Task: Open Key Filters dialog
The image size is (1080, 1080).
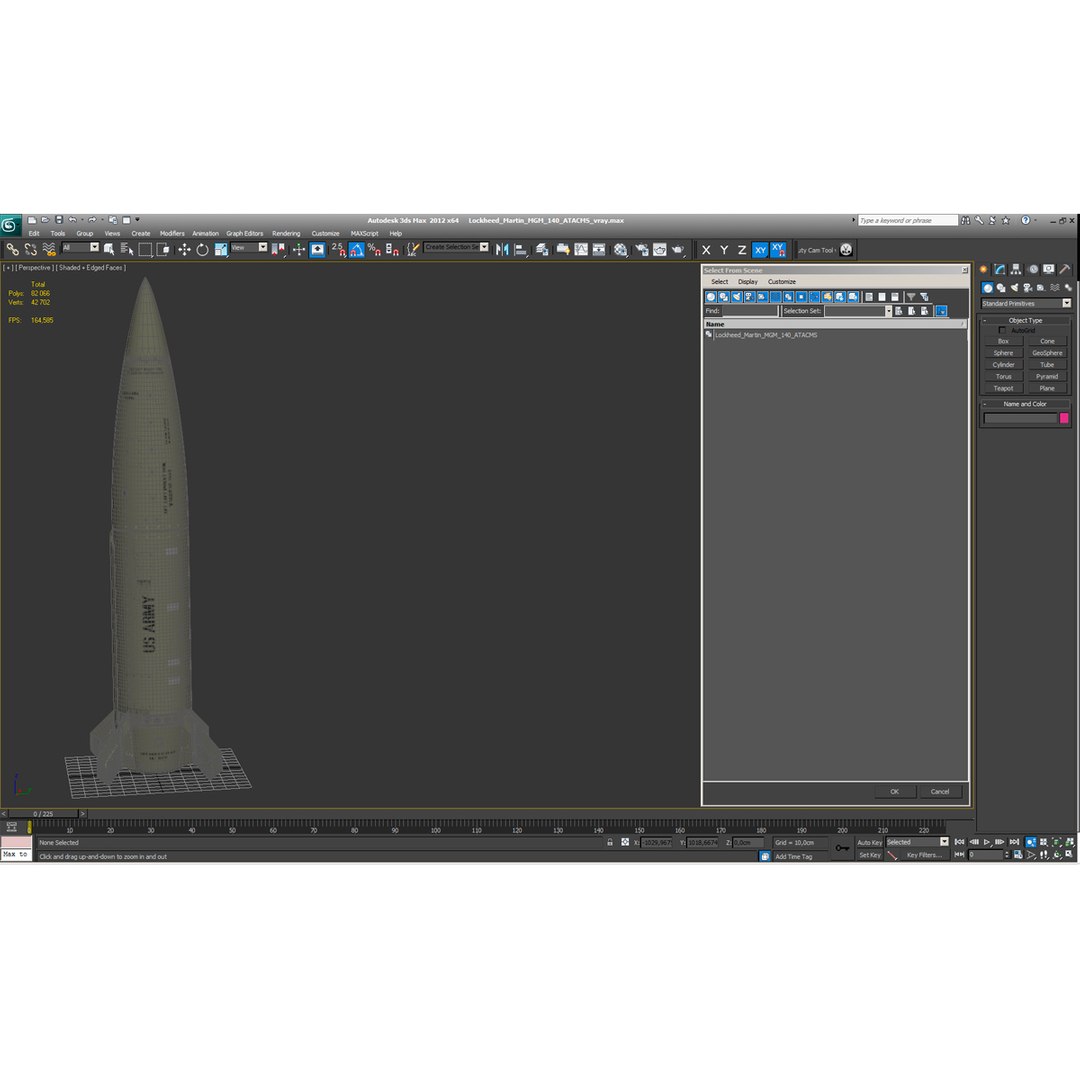Action: point(923,855)
